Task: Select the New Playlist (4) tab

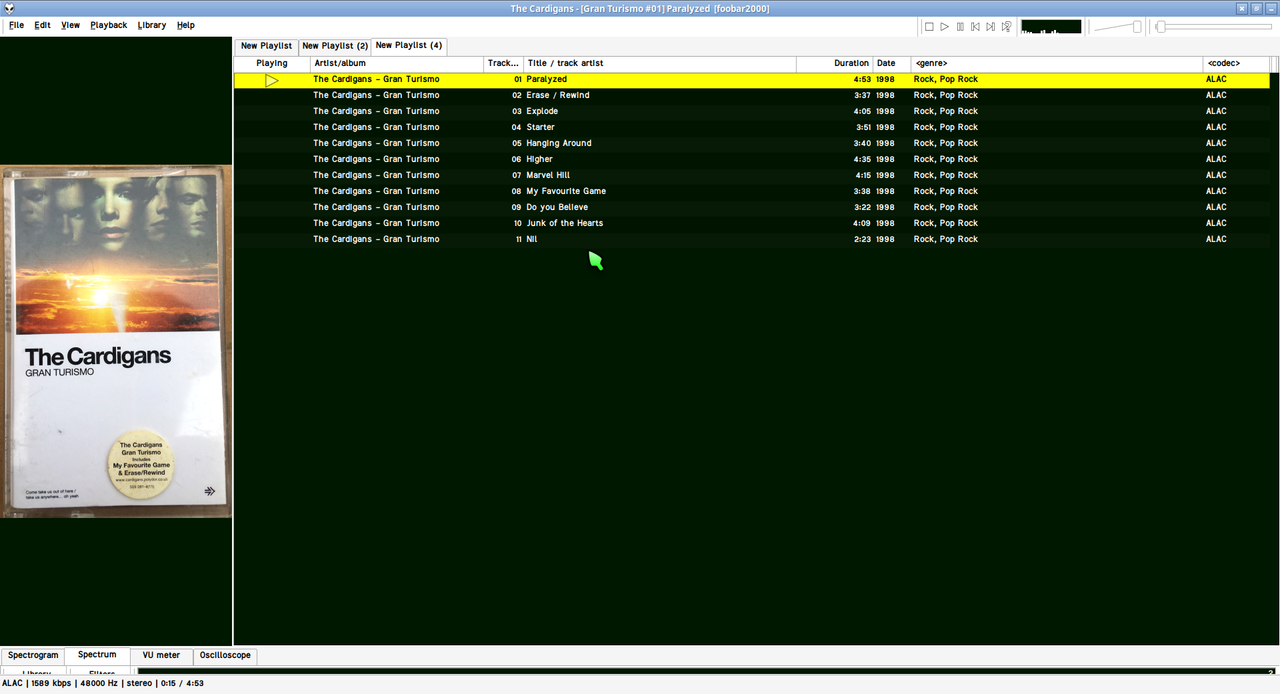Action: (409, 45)
